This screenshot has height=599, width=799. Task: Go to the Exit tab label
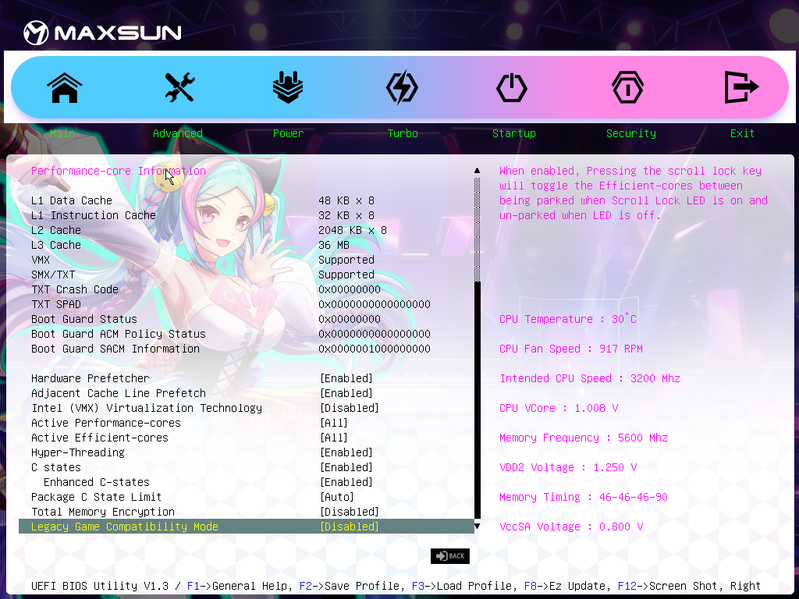[x=742, y=133]
